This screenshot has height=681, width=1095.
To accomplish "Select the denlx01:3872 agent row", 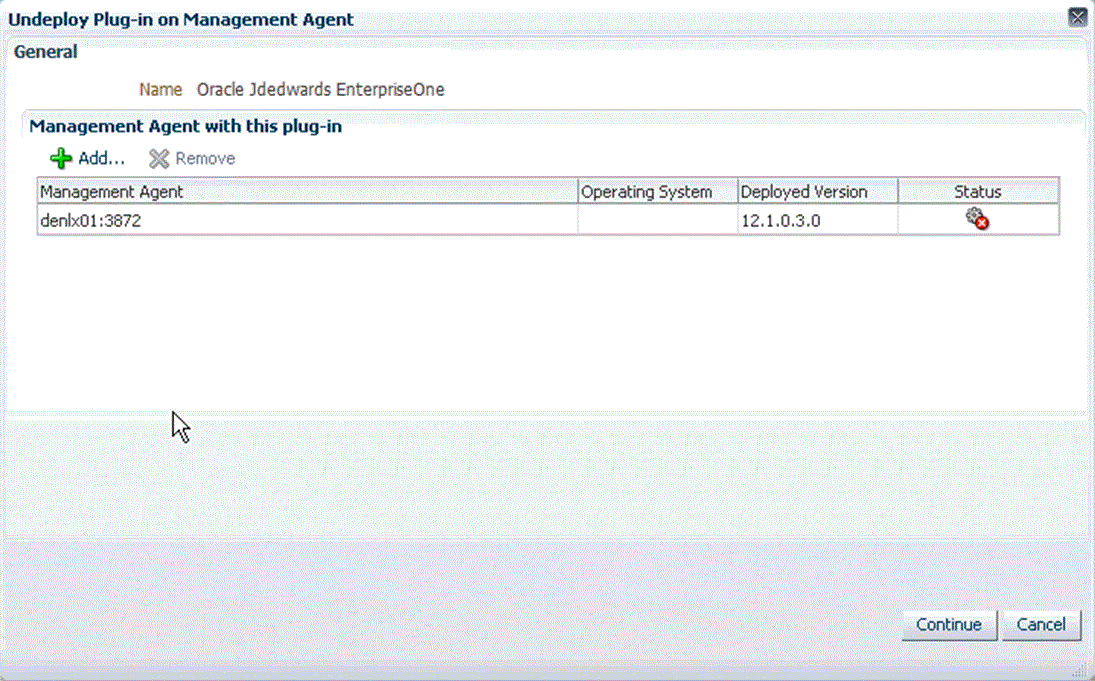I will pos(548,220).
